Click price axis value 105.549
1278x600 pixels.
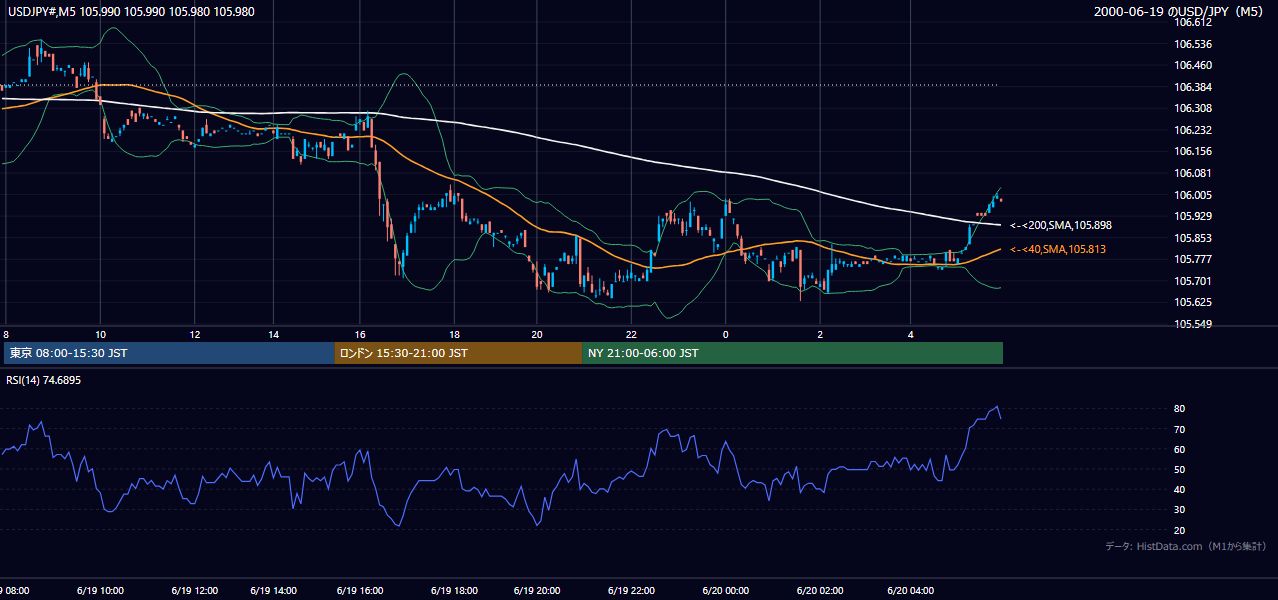(x=1193, y=324)
